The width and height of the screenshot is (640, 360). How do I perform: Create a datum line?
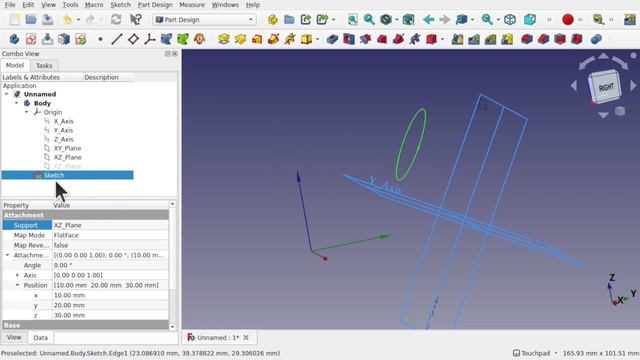[117, 39]
